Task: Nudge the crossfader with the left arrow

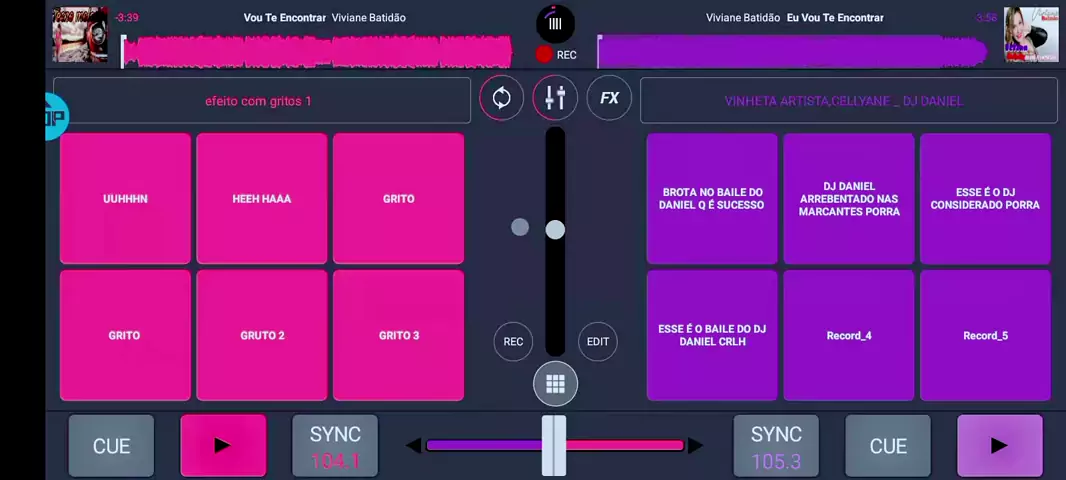Action: (413, 446)
